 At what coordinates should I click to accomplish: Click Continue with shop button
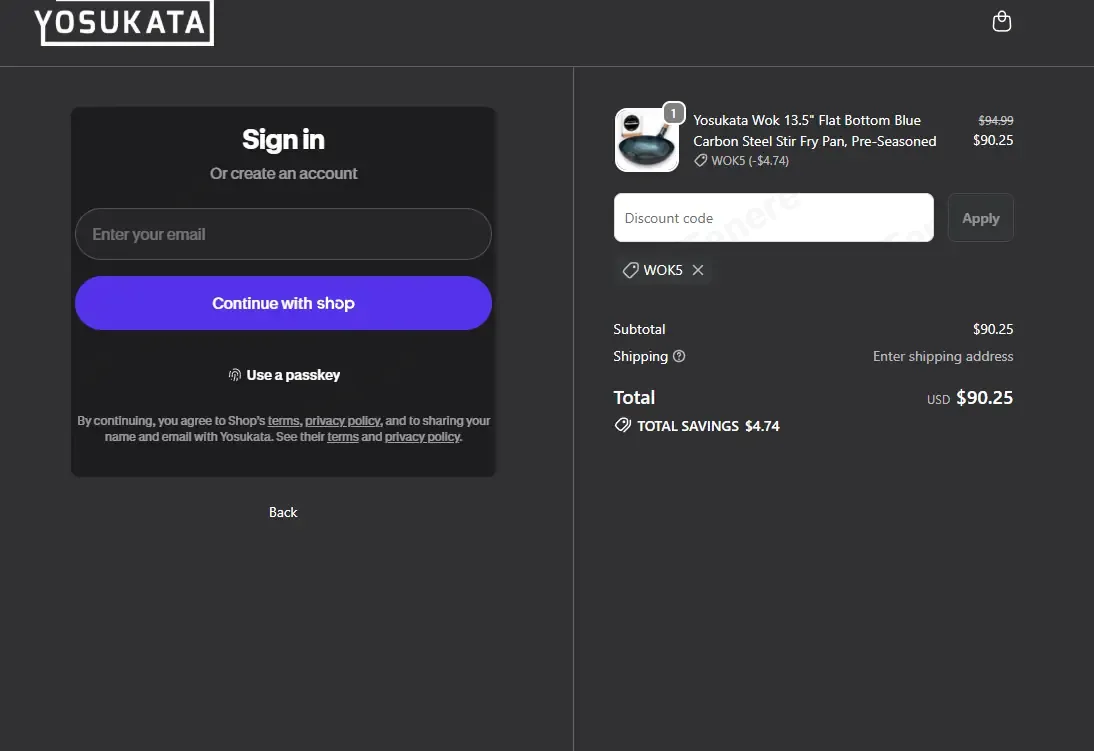[283, 303]
